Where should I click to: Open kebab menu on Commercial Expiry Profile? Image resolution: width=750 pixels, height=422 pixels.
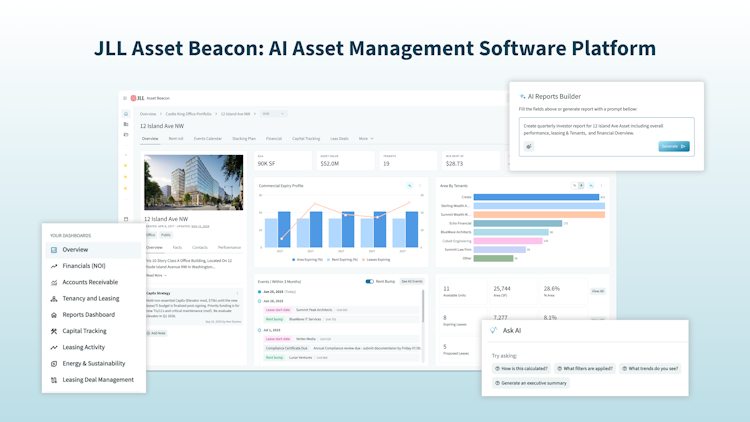coord(420,186)
